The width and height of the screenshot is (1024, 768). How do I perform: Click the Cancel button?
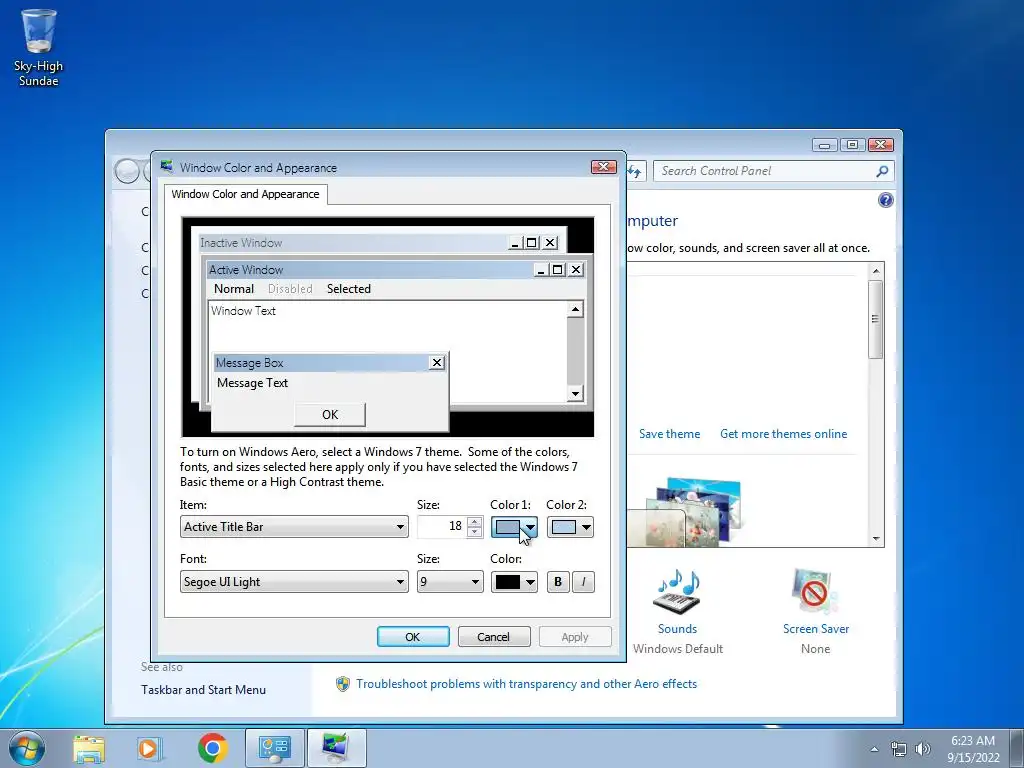494,637
